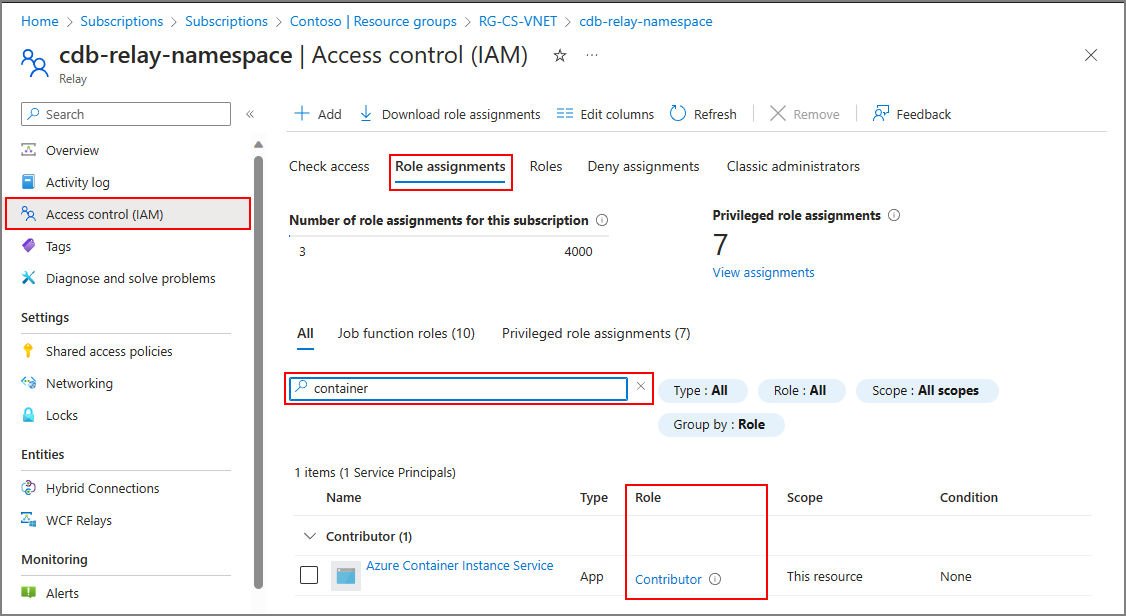Image resolution: width=1126 pixels, height=616 pixels.
Task: Select the Tags icon in sidebar
Action: pos(27,245)
